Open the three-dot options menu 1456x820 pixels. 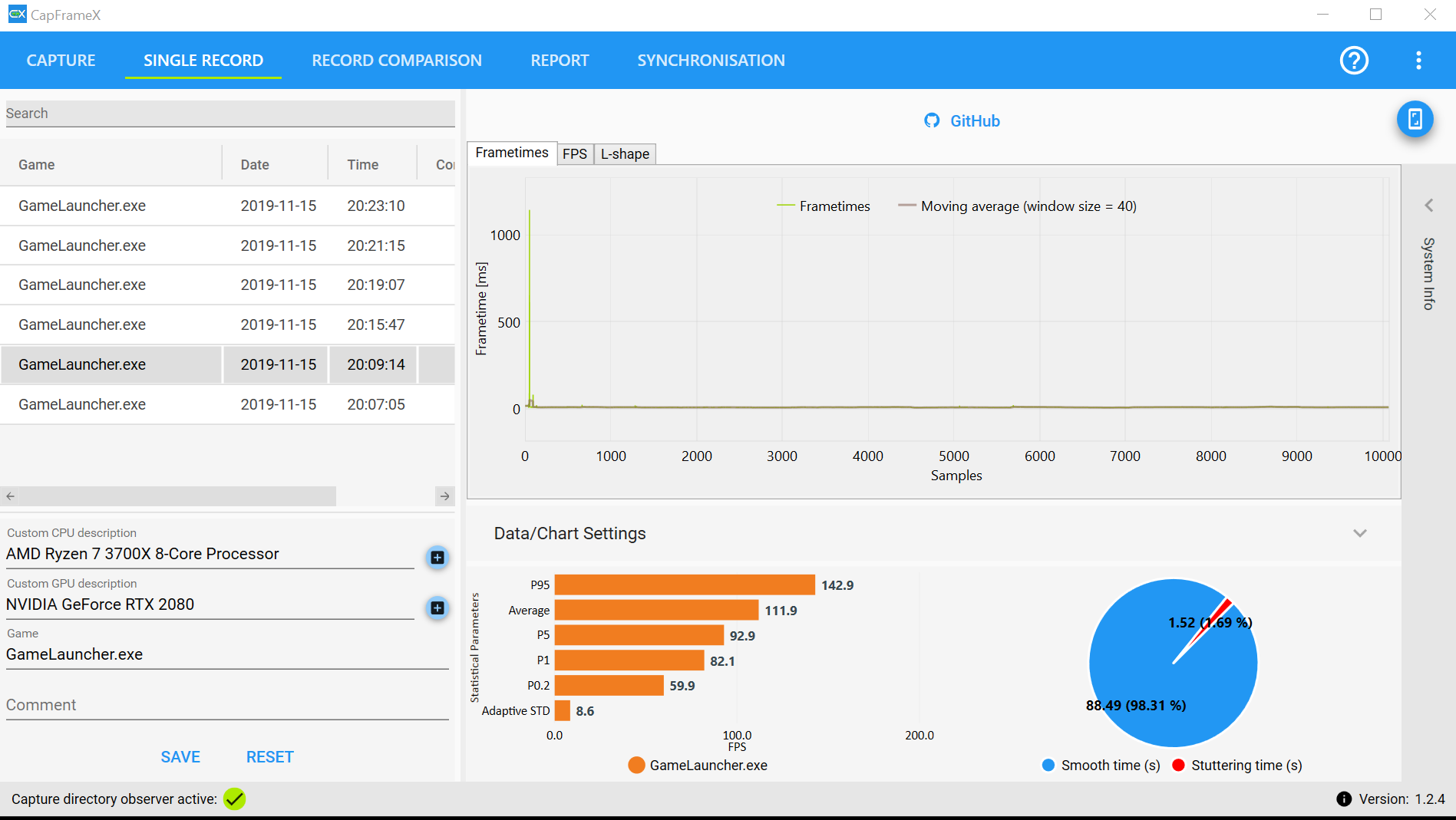click(x=1418, y=60)
